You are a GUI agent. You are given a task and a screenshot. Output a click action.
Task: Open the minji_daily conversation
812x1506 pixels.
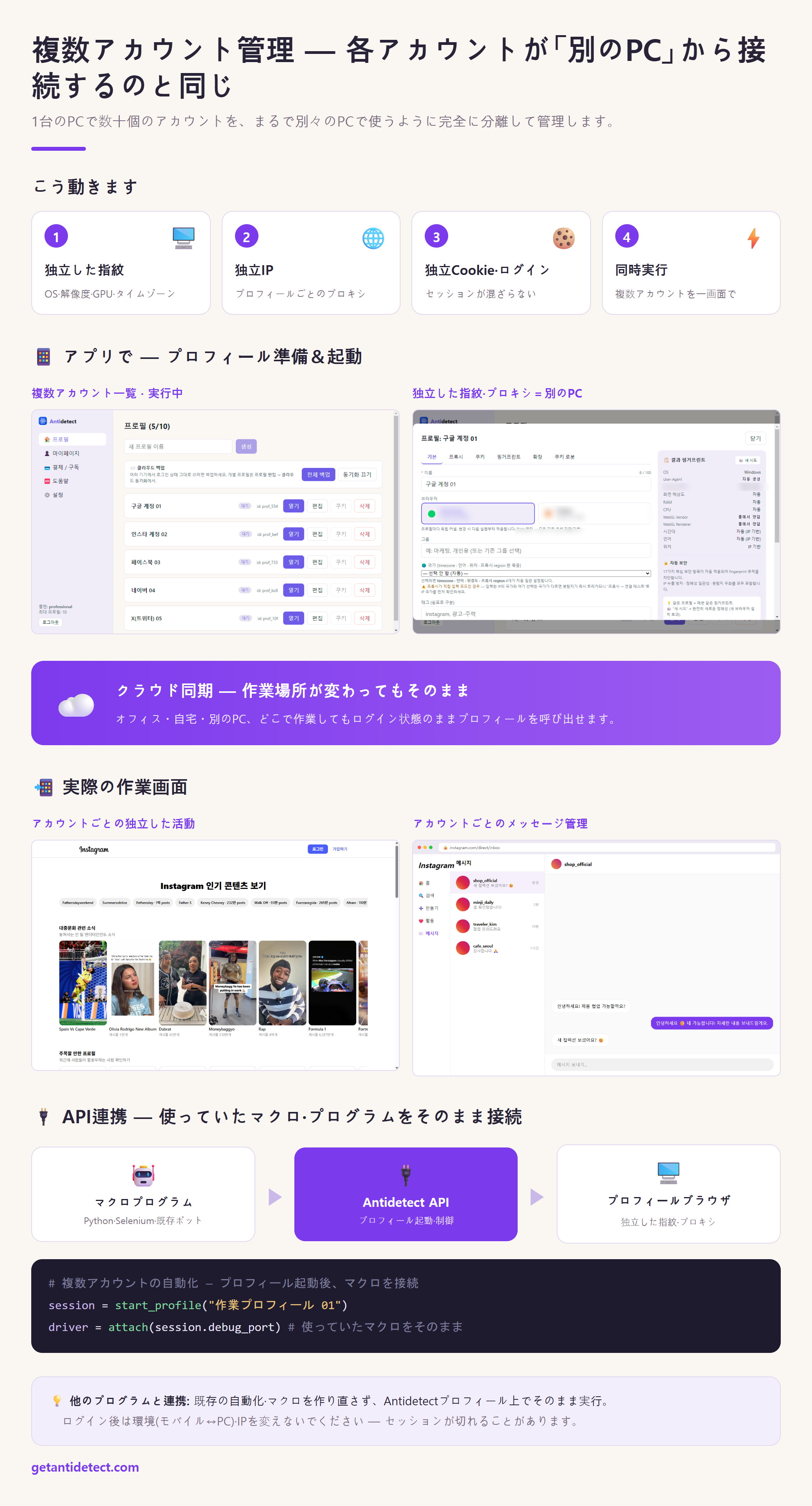(497, 905)
